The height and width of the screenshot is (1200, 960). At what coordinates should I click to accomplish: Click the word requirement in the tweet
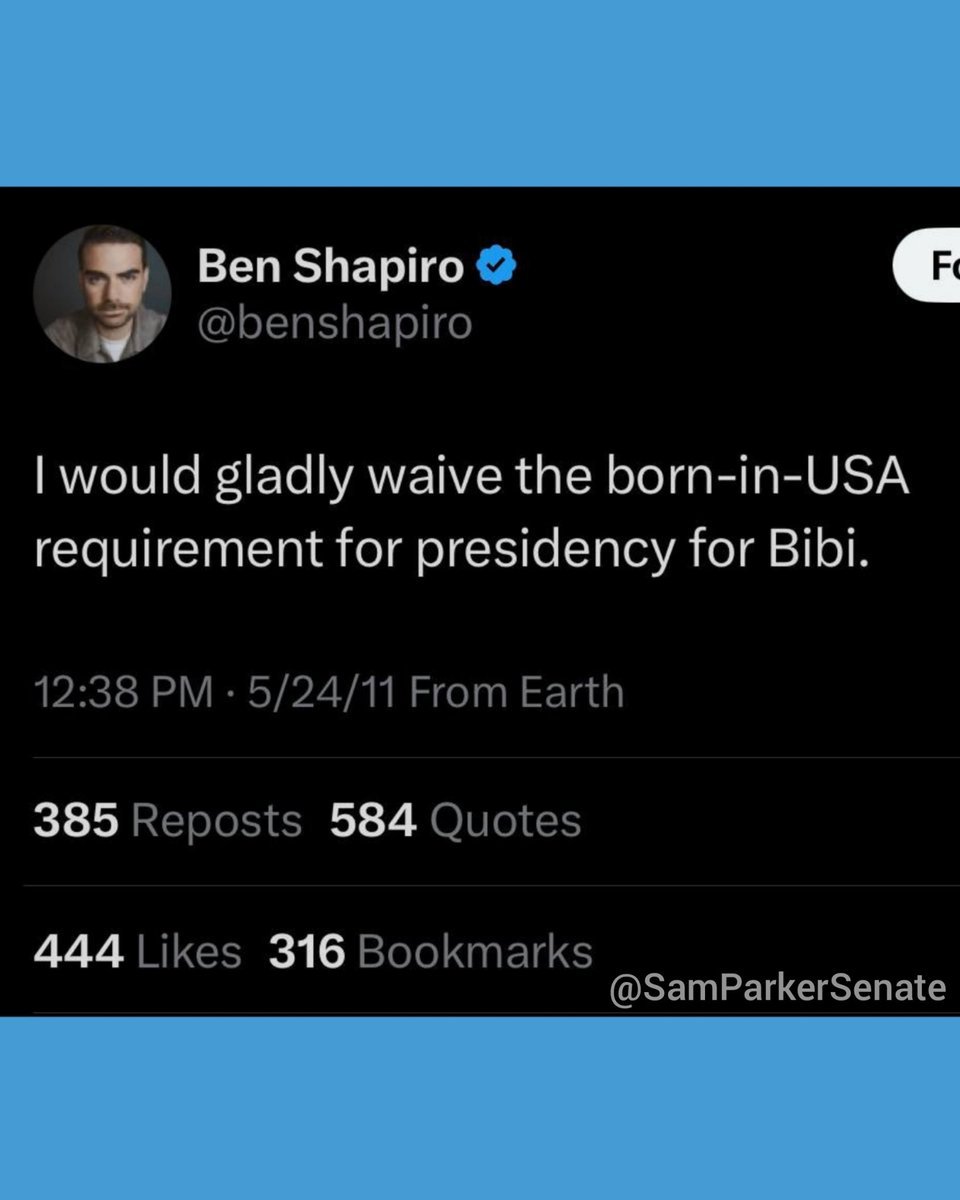point(175,549)
